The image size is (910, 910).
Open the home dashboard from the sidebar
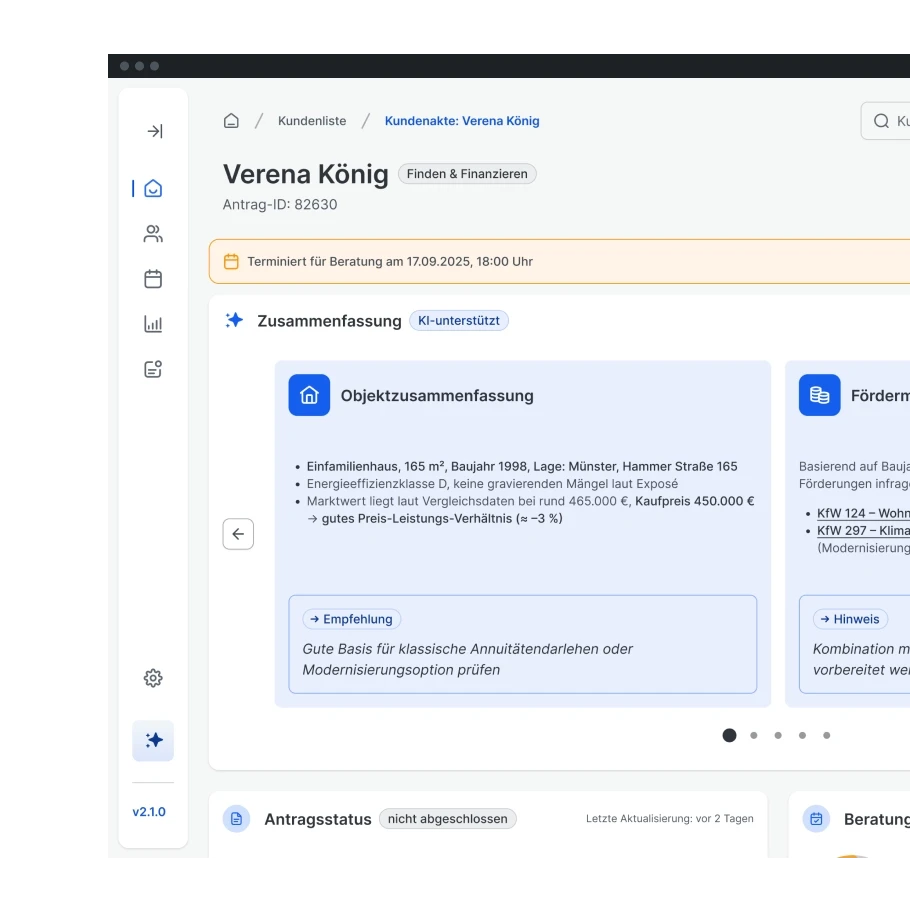152,186
